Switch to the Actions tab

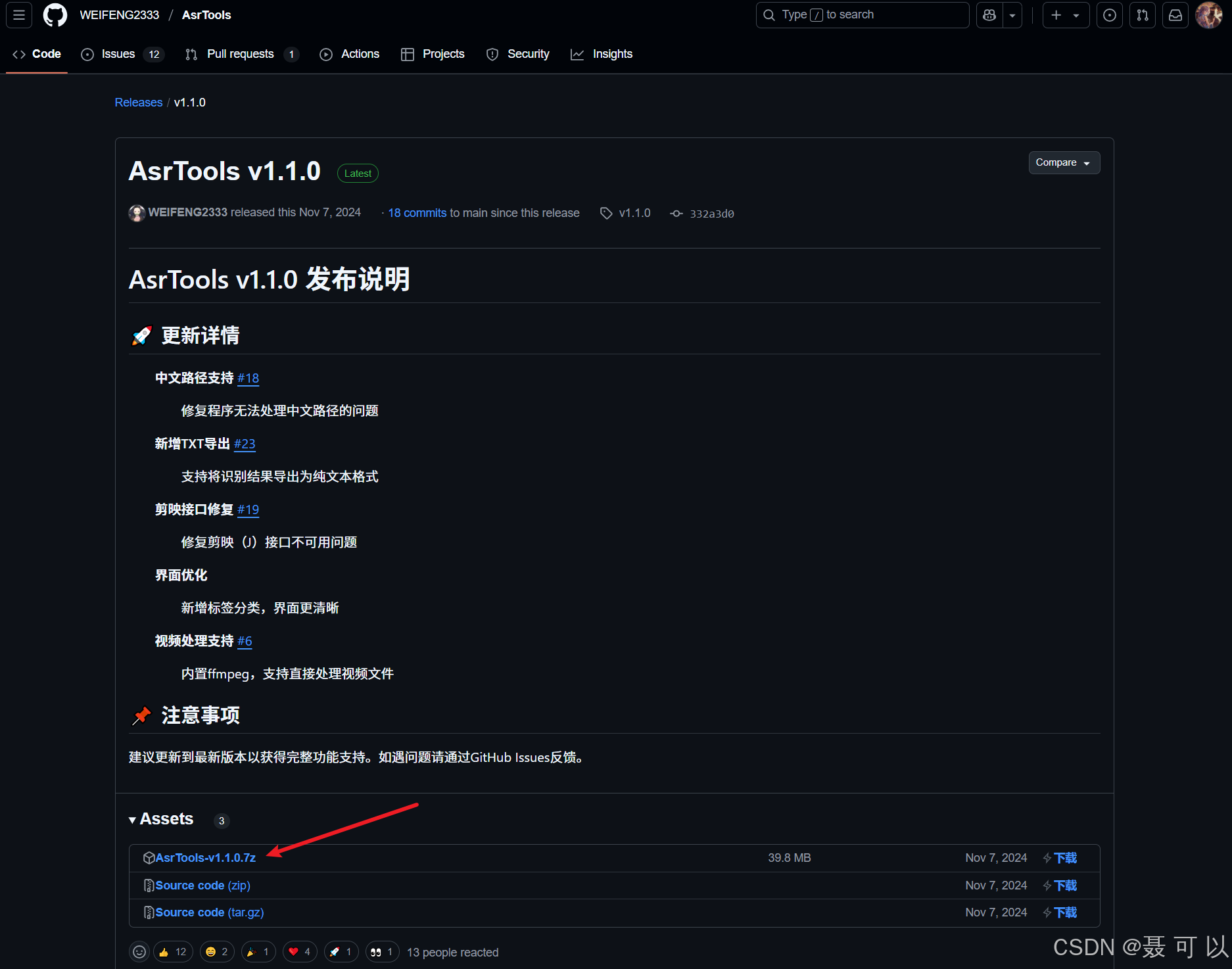(350, 54)
